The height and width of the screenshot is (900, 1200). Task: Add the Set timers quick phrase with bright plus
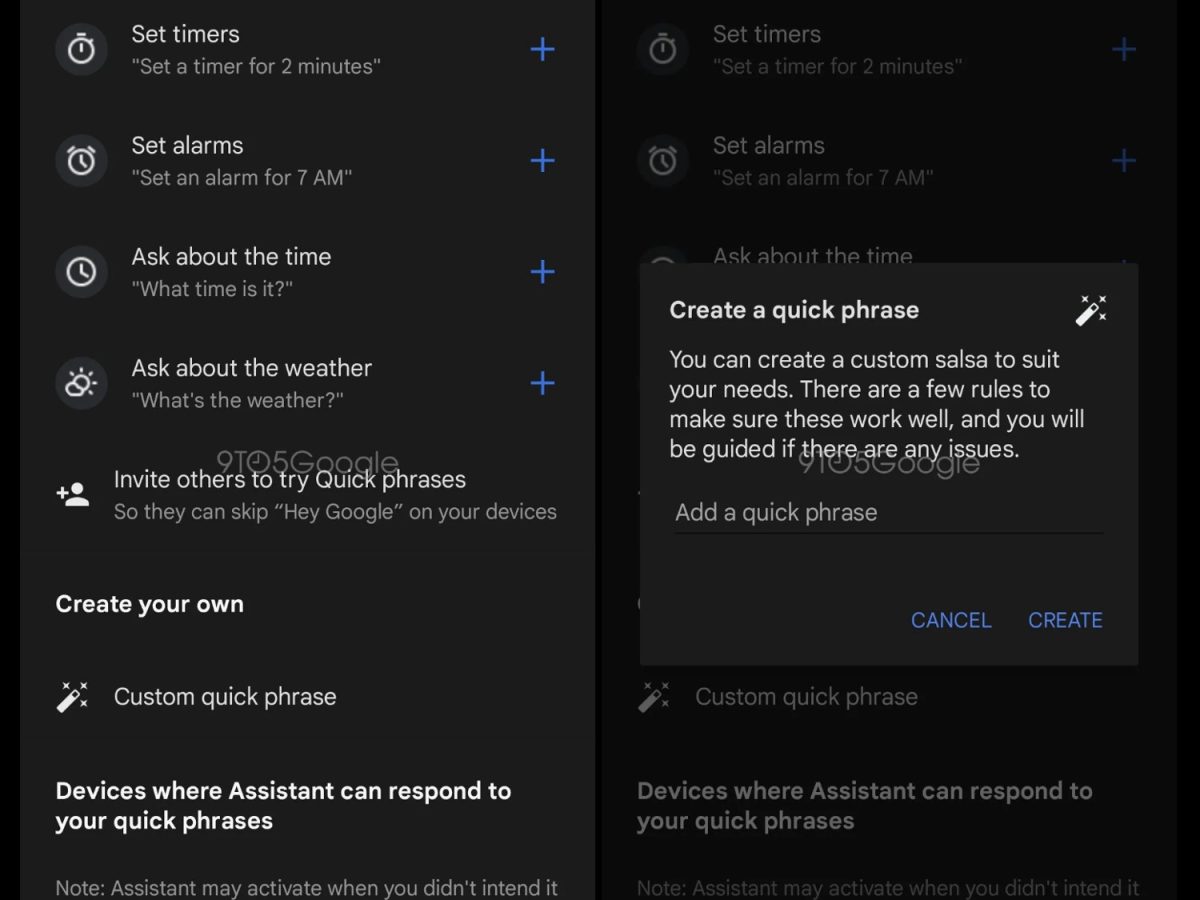pos(542,49)
